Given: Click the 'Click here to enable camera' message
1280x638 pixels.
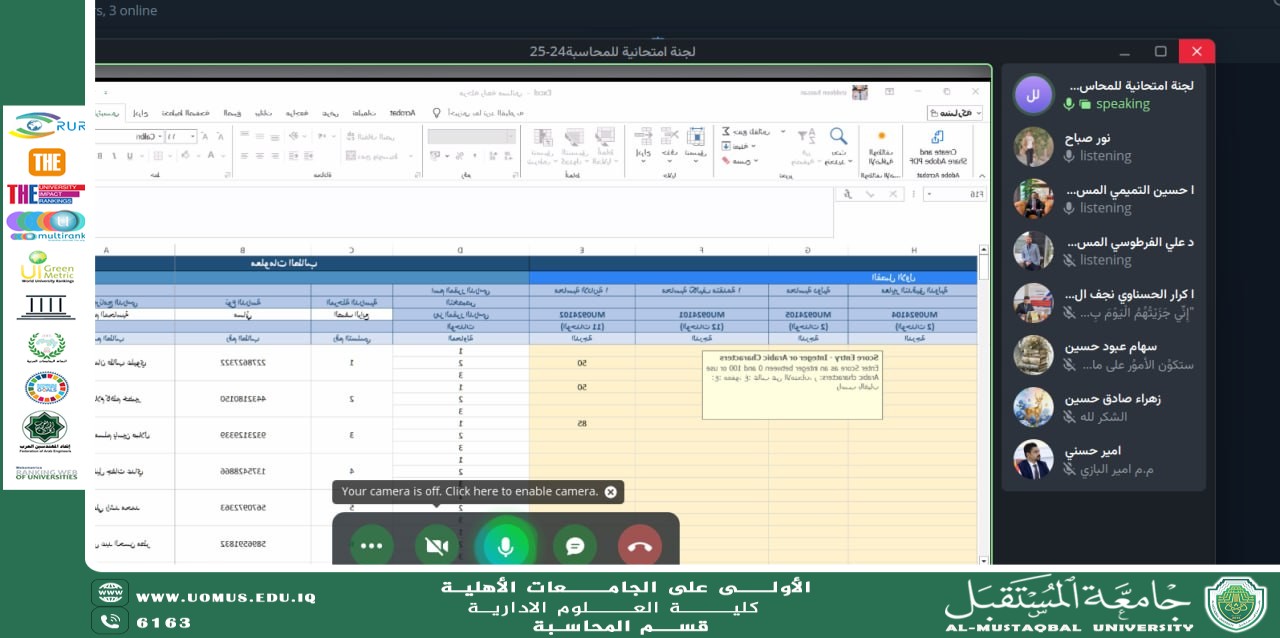Looking at the screenshot, I should 469,492.
